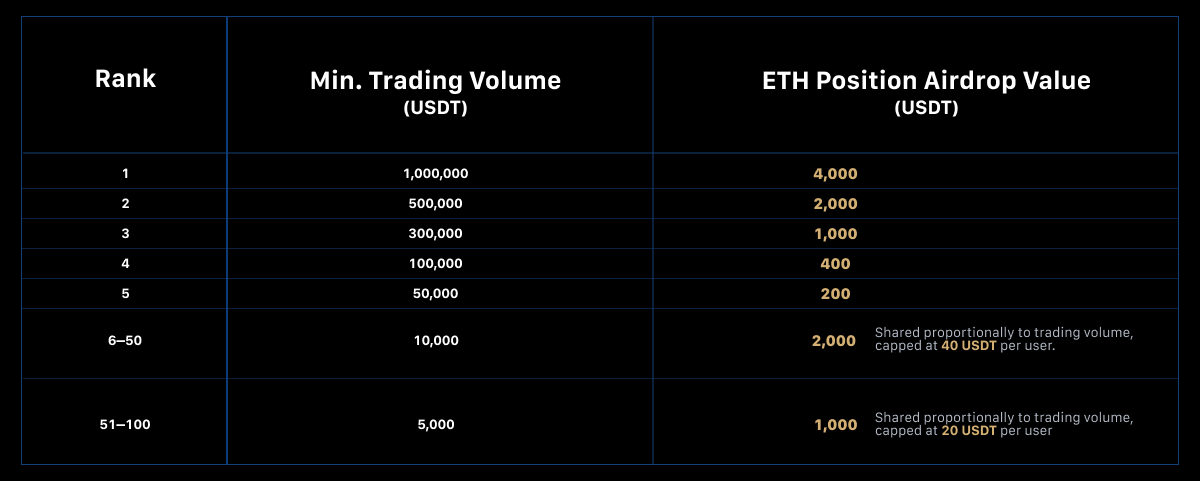Select the 1,000,000 trading volume cell
1200x481 pixels.
[435, 173]
